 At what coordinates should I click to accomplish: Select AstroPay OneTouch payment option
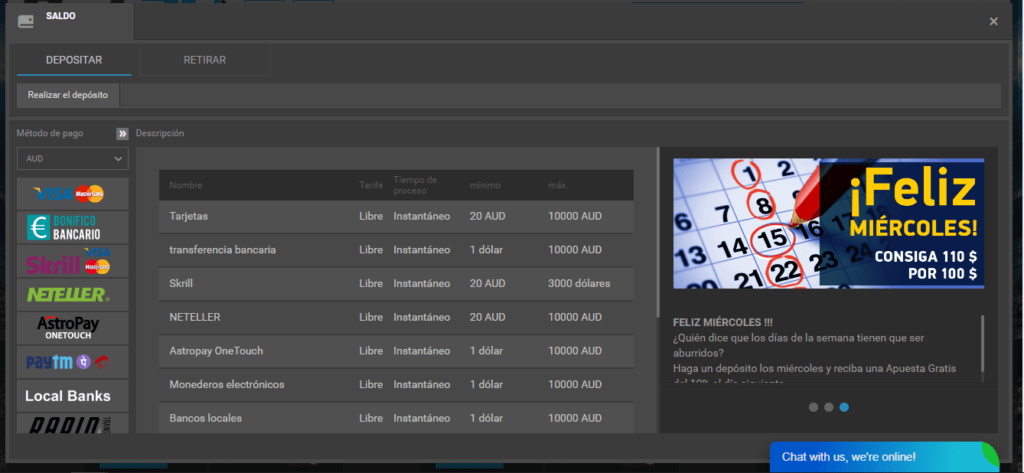point(72,328)
